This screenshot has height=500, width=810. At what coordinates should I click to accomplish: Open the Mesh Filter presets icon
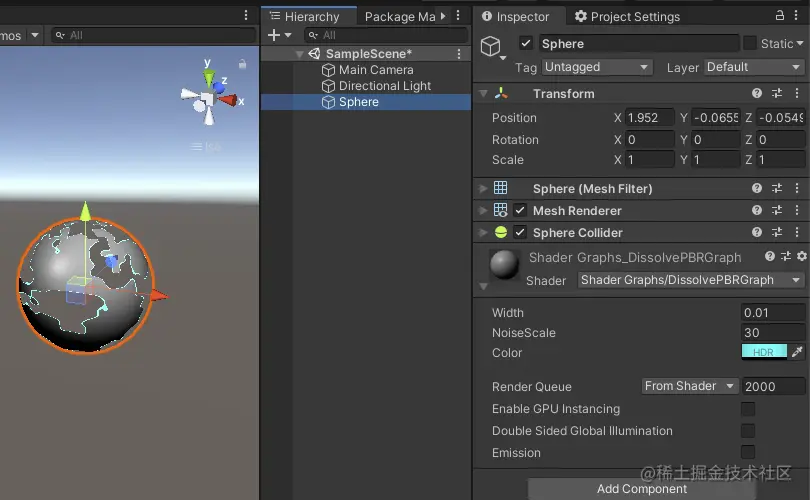pos(777,188)
